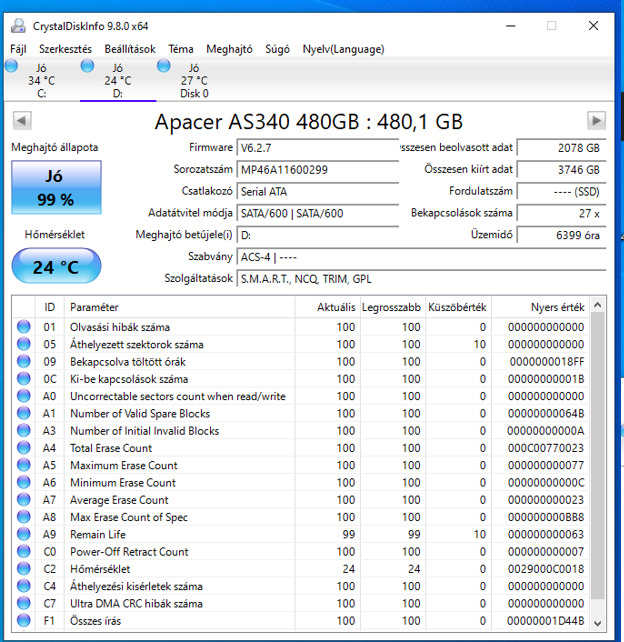Click the Szolgáltatások field S.M.A.R.T., NCQ, TRIM, GPL
624x642 pixels.
[421, 279]
